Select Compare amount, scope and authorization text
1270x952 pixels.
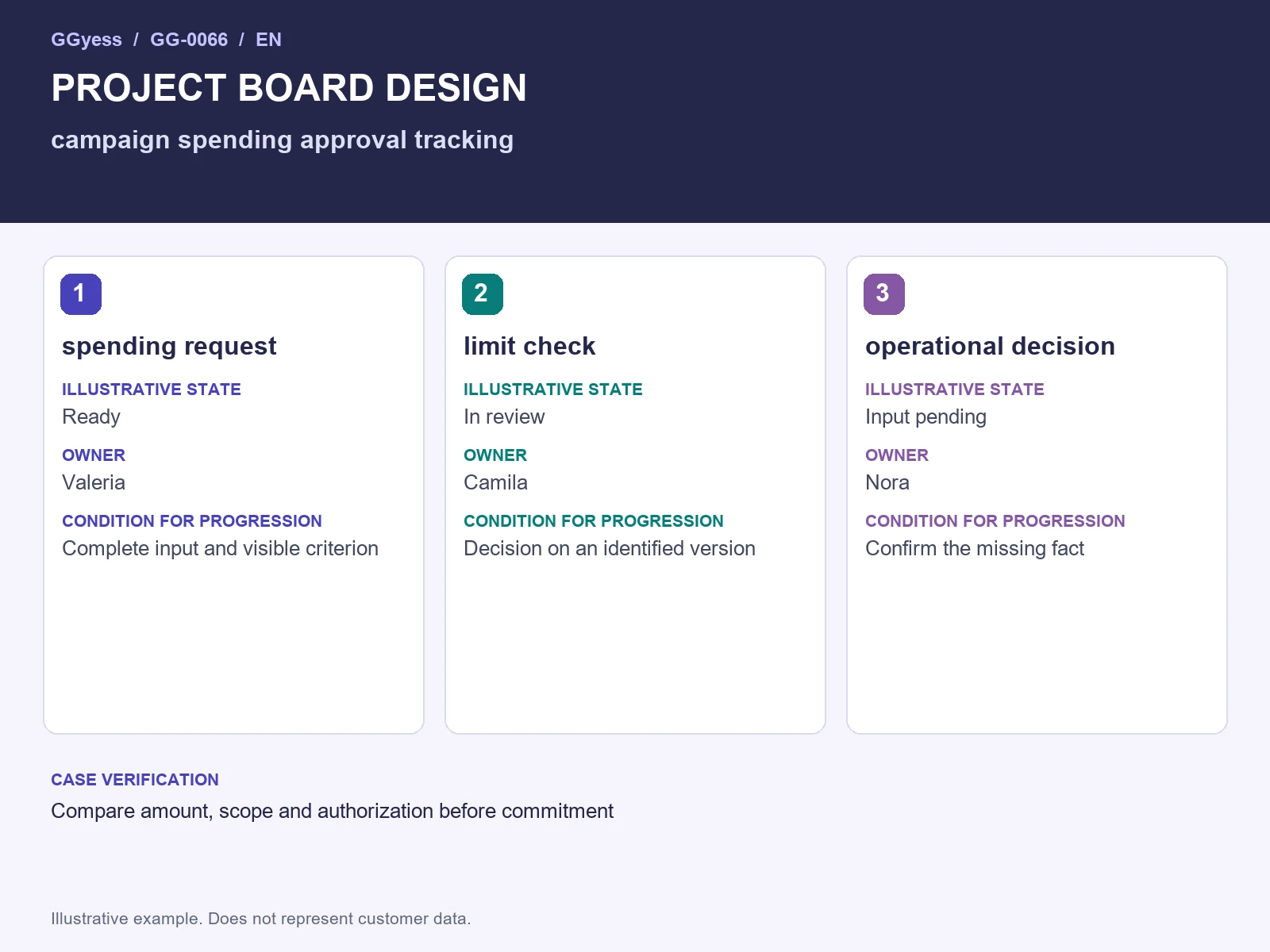click(332, 812)
